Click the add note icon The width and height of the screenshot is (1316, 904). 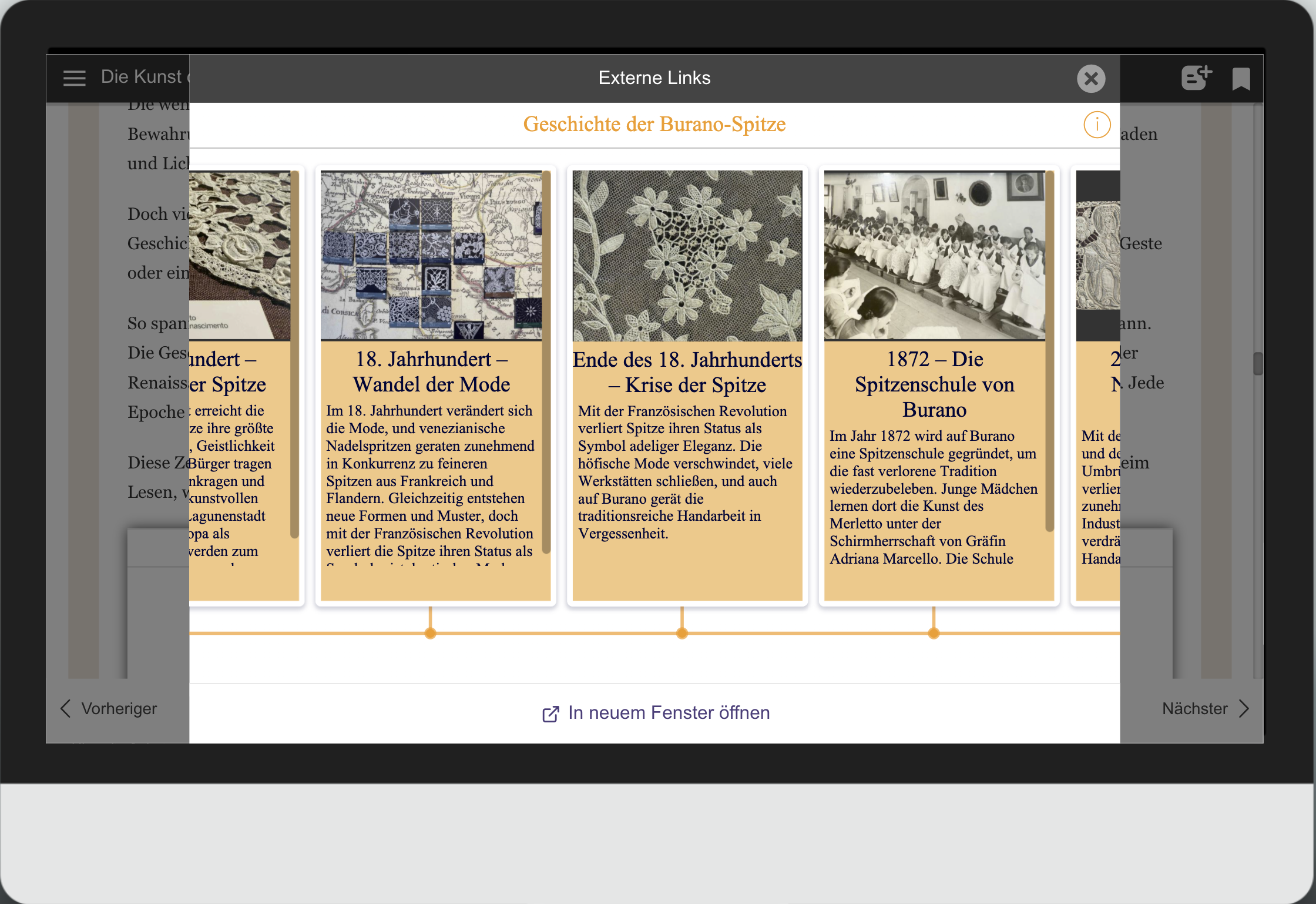(1196, 78)
